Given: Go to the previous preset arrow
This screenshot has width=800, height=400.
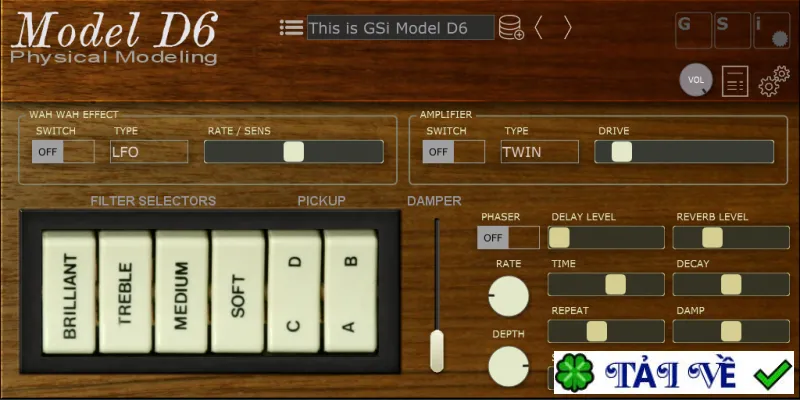Looking at the screenshot, I should 538,28.
